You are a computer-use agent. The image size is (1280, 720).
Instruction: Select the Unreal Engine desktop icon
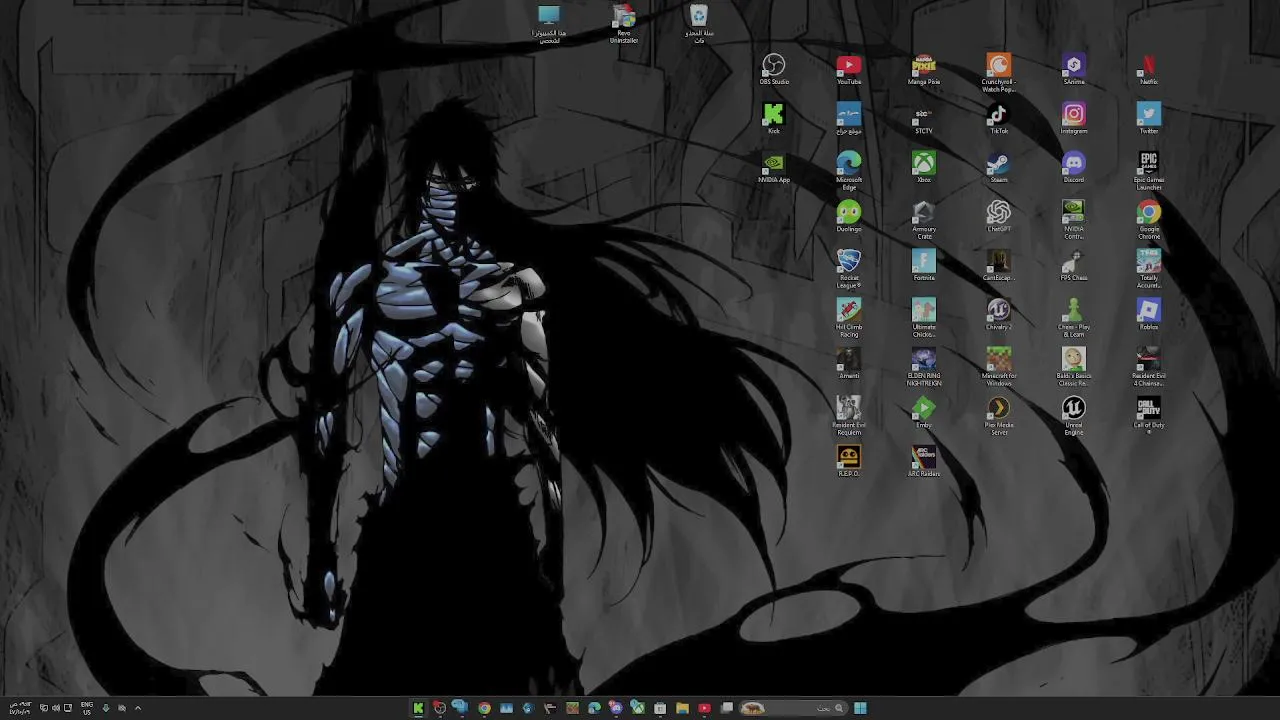[x=1074, y=416]
